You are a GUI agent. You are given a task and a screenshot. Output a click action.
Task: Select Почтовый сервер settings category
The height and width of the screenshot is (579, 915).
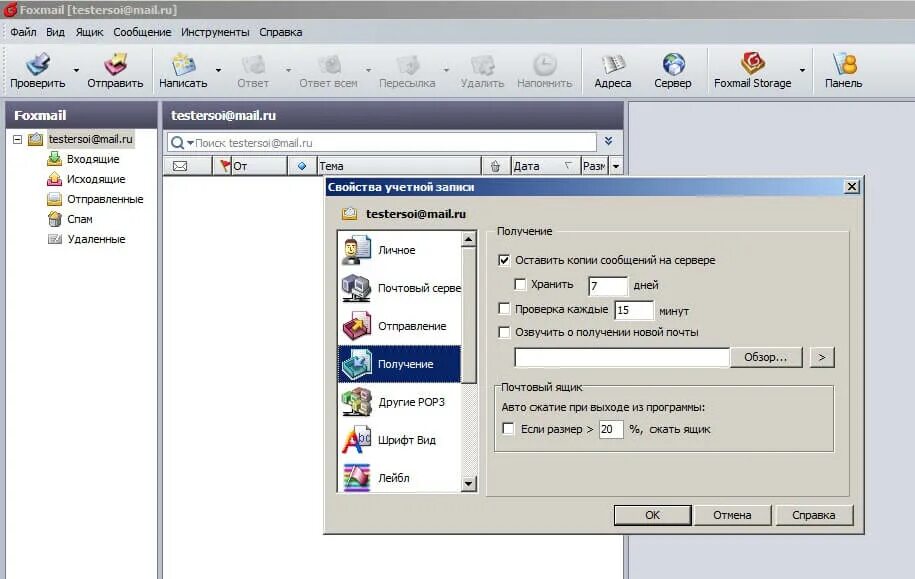[399, 288]
